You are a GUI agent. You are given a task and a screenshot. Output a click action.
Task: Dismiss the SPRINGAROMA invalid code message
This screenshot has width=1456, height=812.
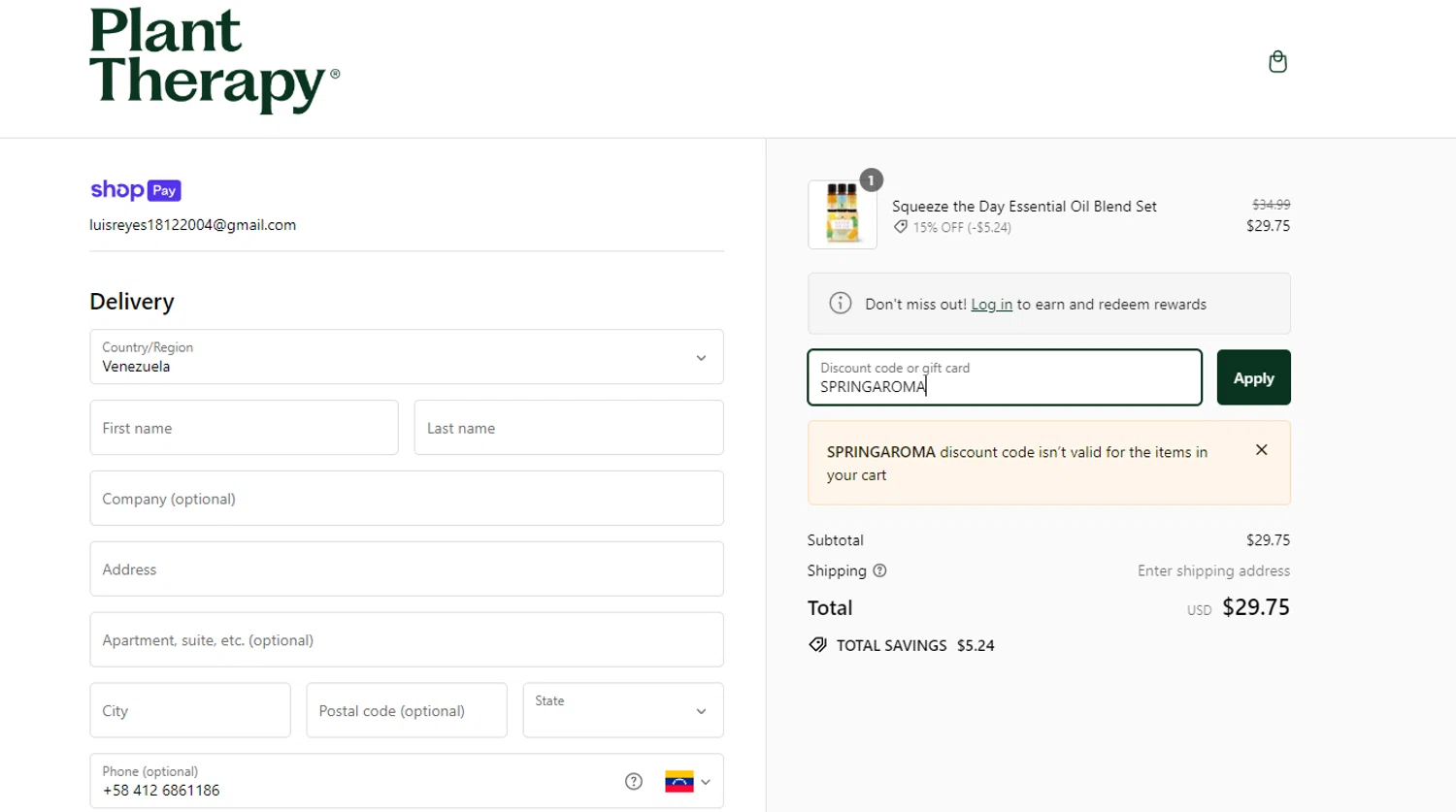tap(1261, 450)
